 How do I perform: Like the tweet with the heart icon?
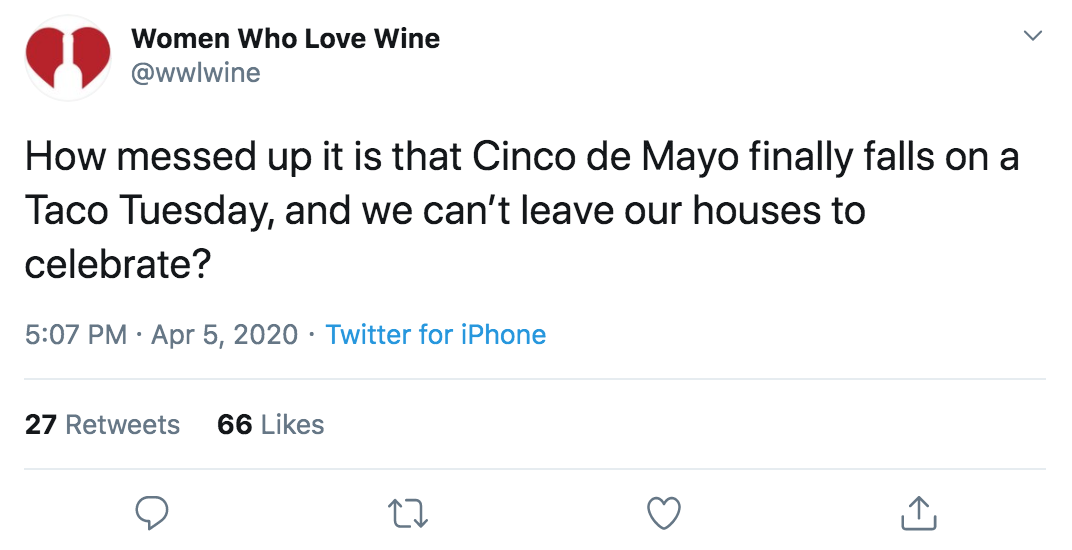(664, 513)
